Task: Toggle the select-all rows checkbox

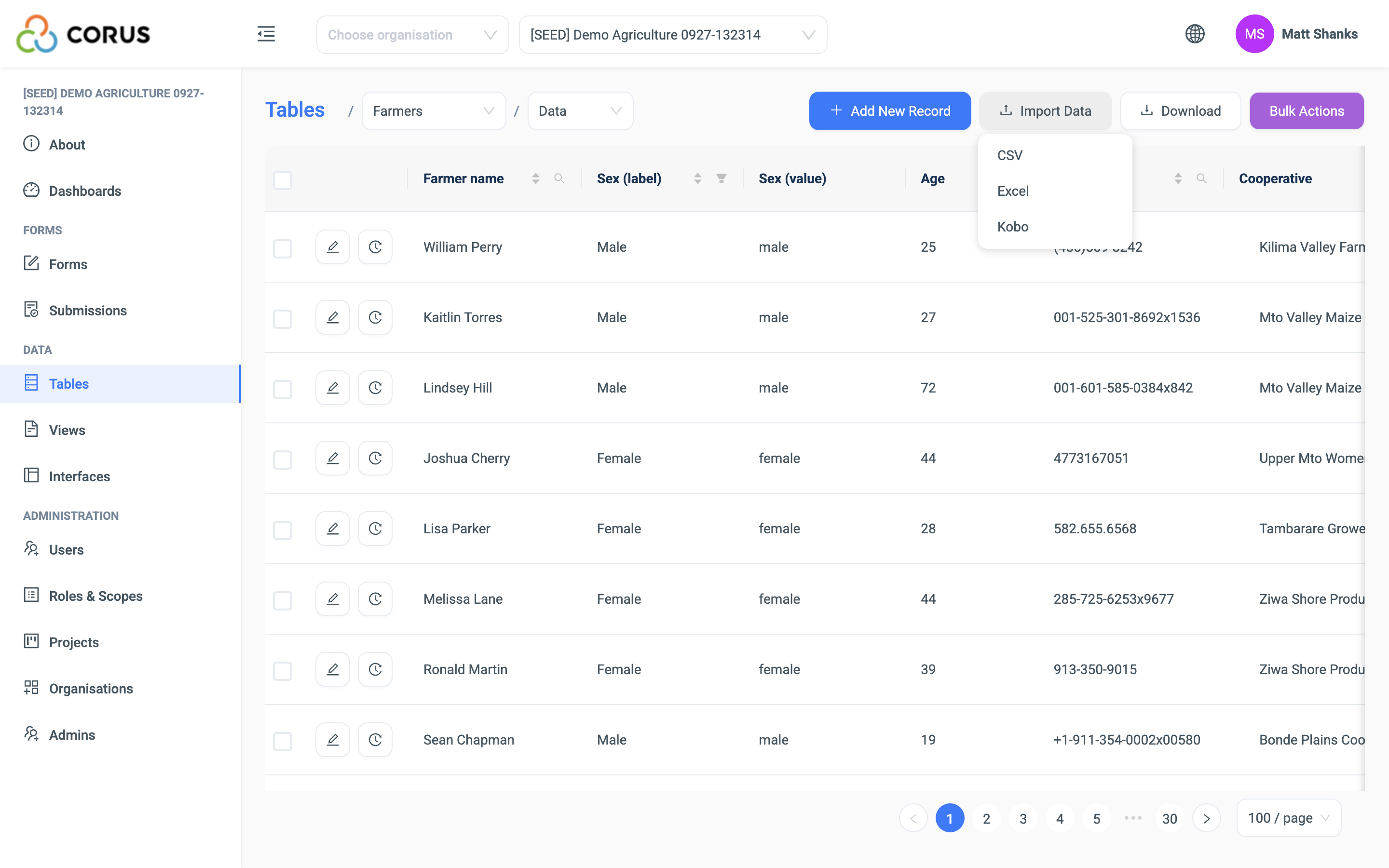Action: [283, 180]
